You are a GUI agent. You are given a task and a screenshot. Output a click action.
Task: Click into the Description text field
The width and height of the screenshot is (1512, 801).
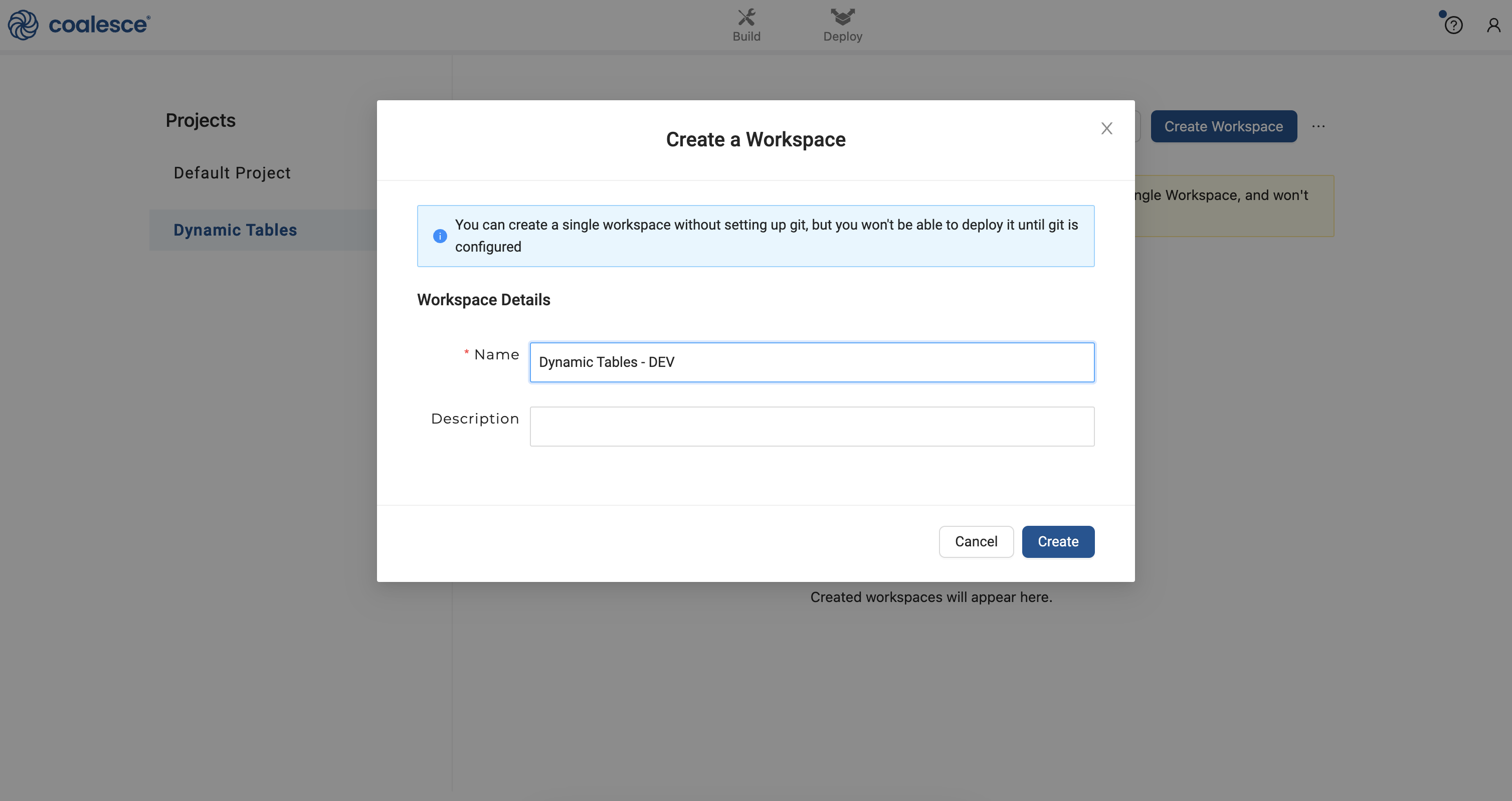(811, 427)
